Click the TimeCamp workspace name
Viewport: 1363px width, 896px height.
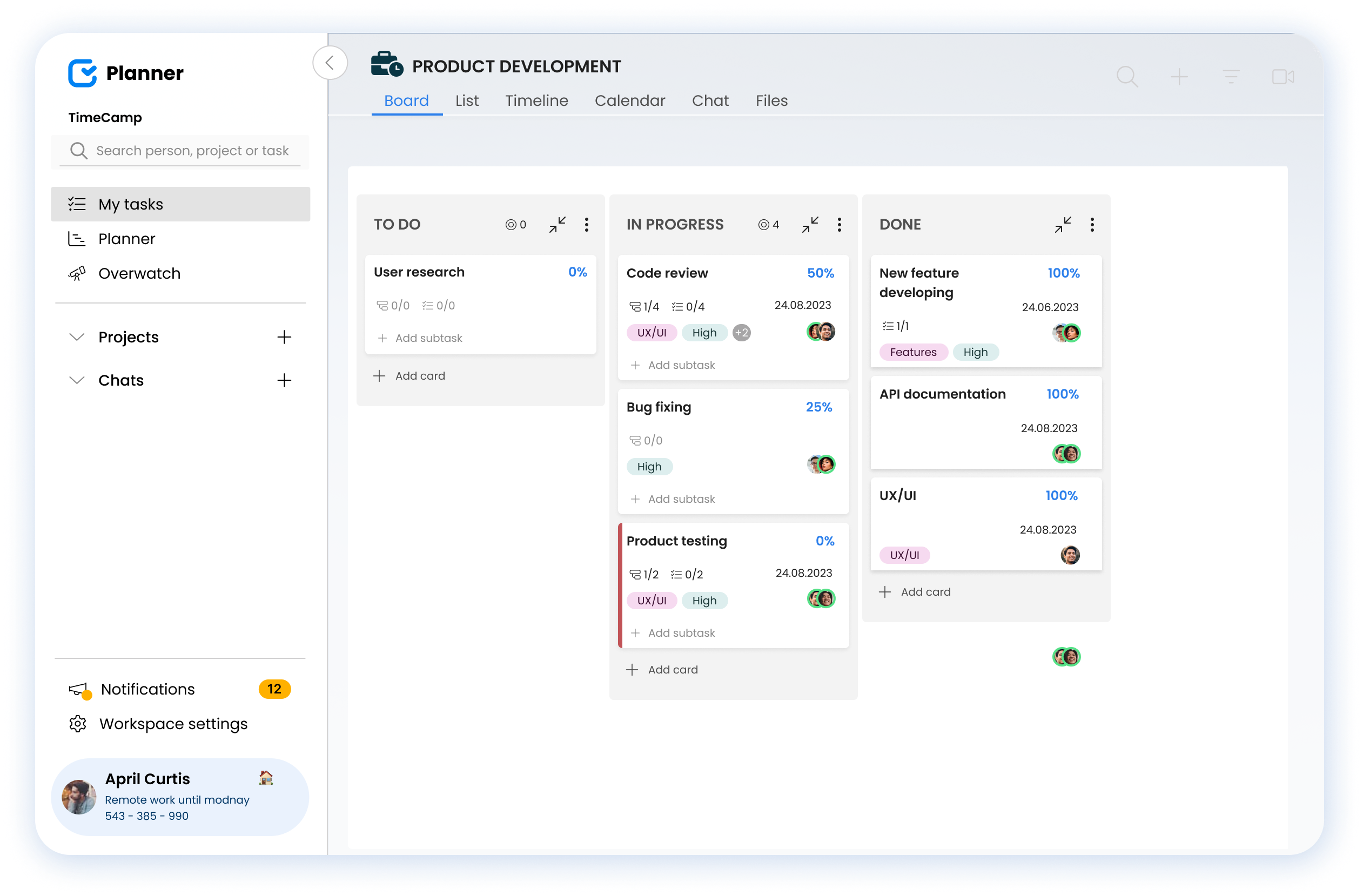coord(105,117)
